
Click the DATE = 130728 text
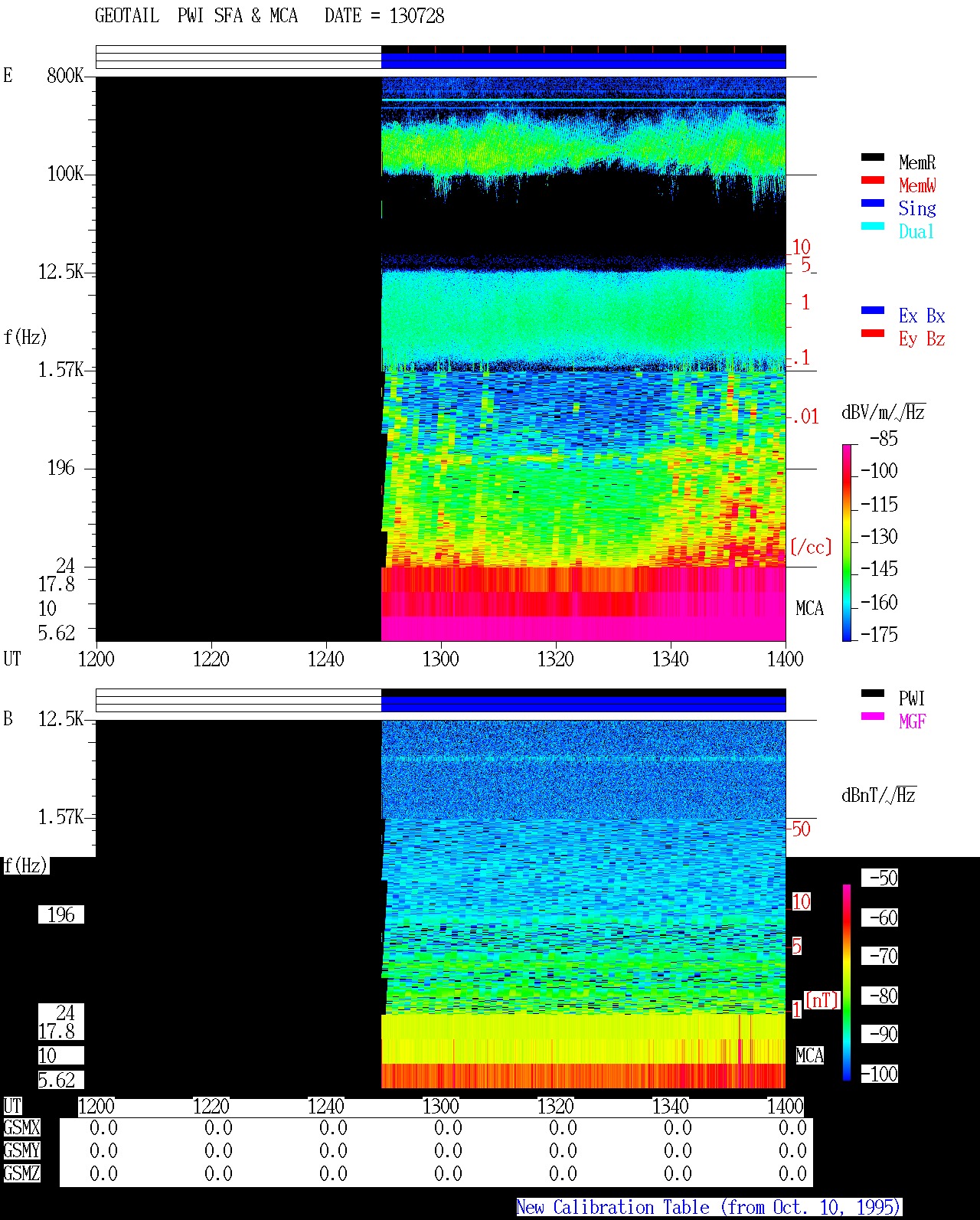click(x=384, y=16)
